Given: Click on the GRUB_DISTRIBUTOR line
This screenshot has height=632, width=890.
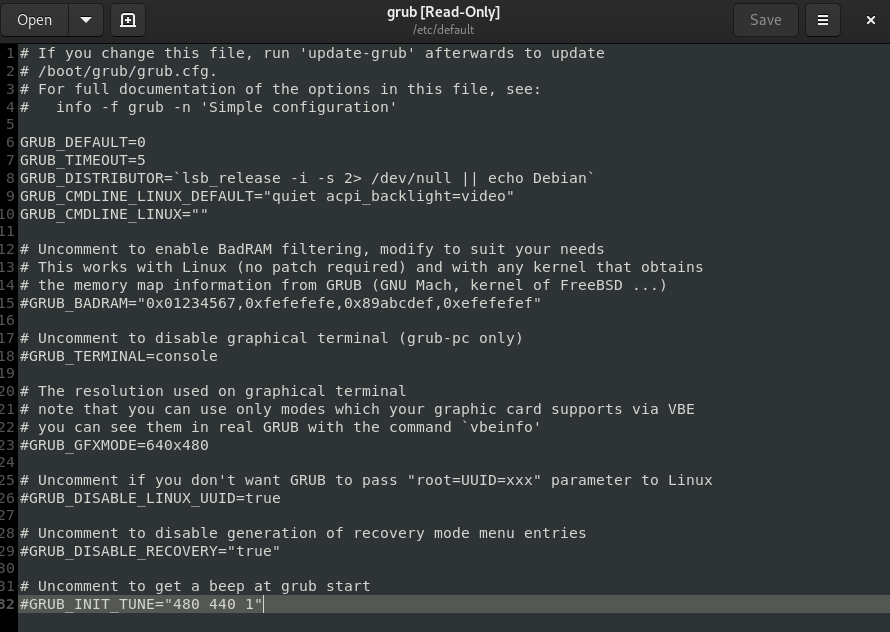Looking at the screenshot, I should [307, 178].
